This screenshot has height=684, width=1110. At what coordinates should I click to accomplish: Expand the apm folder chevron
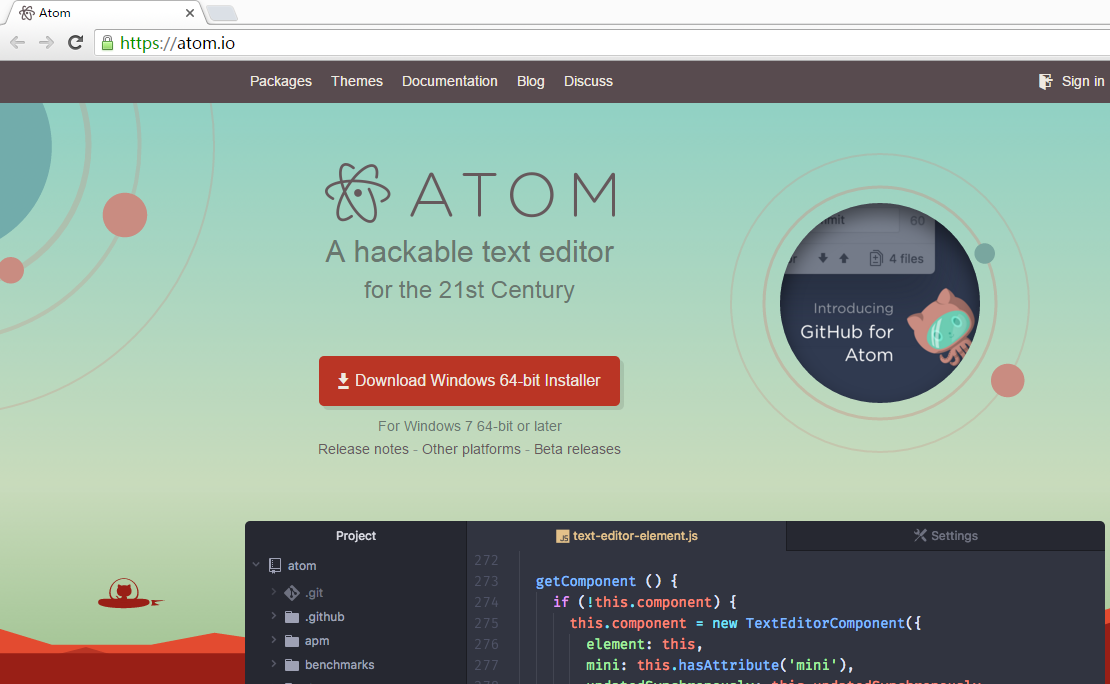pyautogui.click(x=274, y=640)
